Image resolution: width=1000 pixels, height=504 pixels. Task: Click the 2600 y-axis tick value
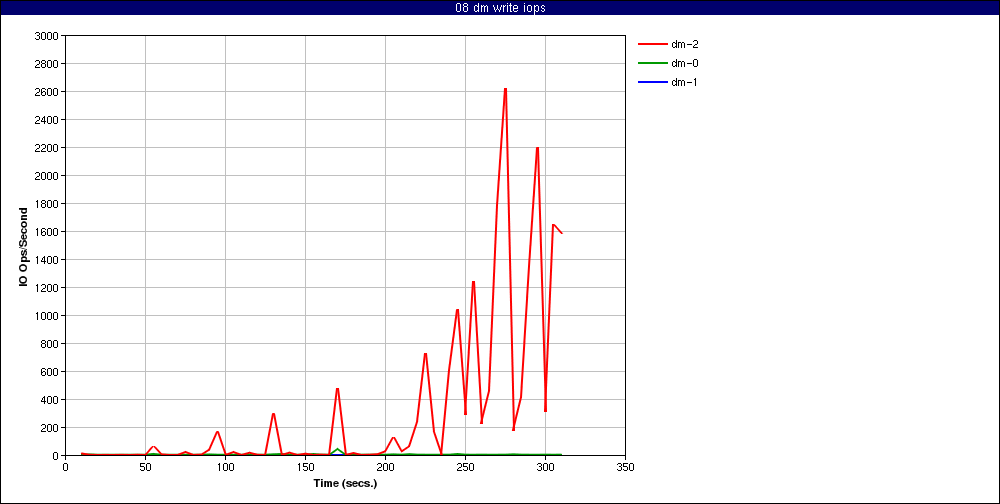coord(47,92)
